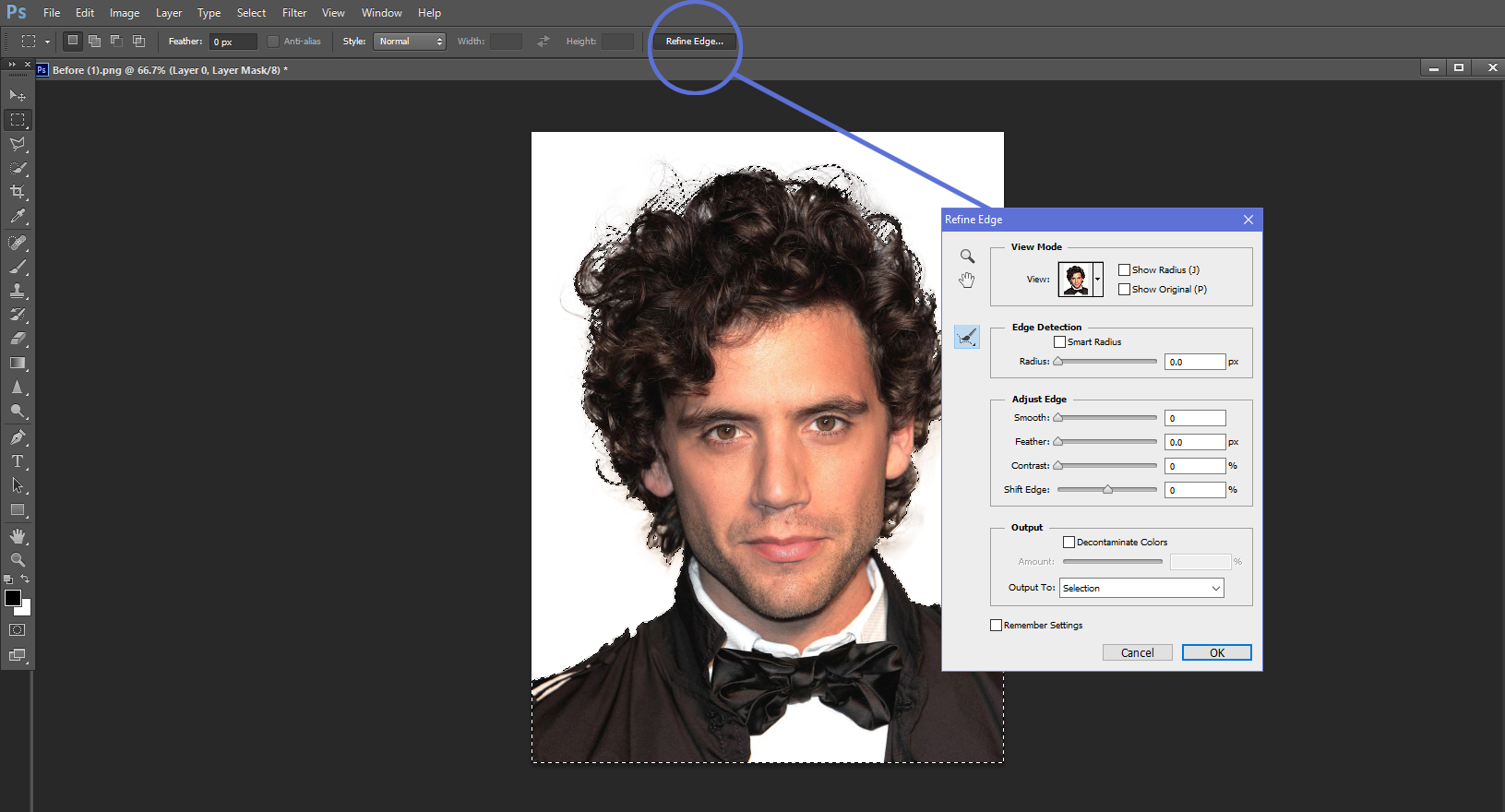Open the Select menu
This screenshot has height=812, width=1505.
[x=251, y=13]
